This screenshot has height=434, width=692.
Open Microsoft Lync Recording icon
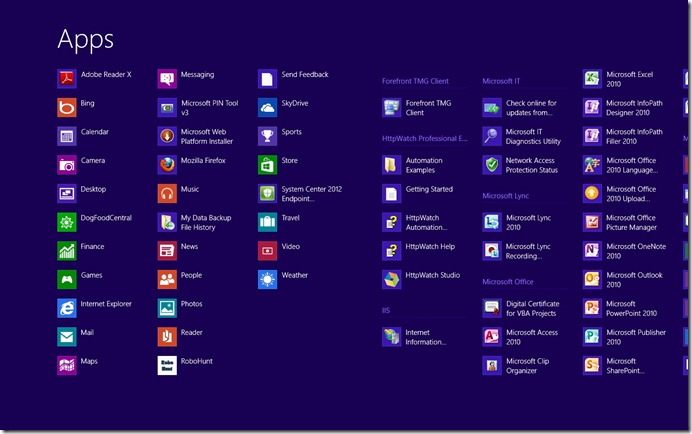492,251
